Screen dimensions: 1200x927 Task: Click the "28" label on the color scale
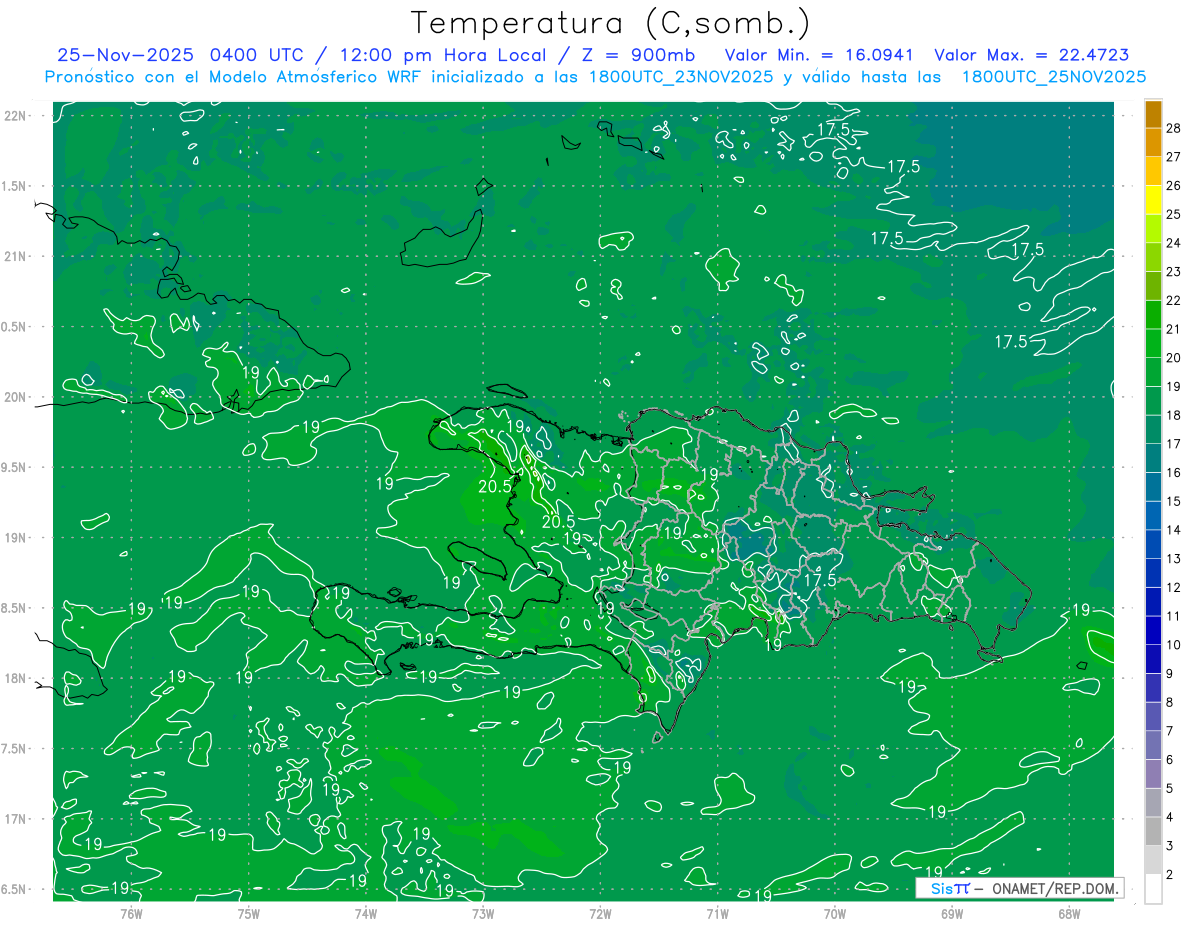click(x=1174, y=128)
